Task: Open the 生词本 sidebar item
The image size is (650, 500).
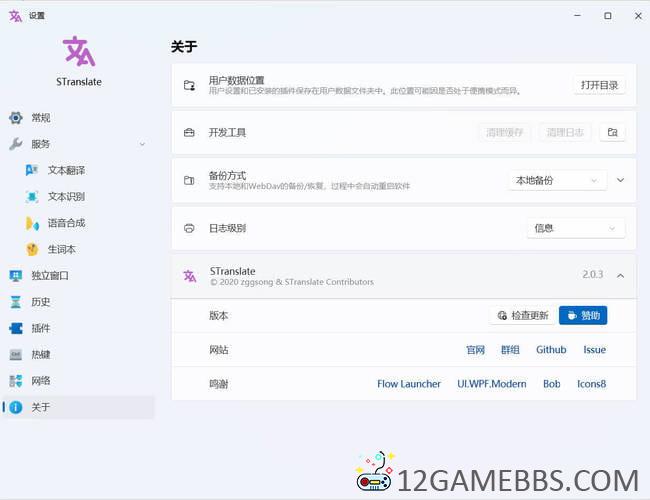Action: pyautogui.click(x=61, y=249)
